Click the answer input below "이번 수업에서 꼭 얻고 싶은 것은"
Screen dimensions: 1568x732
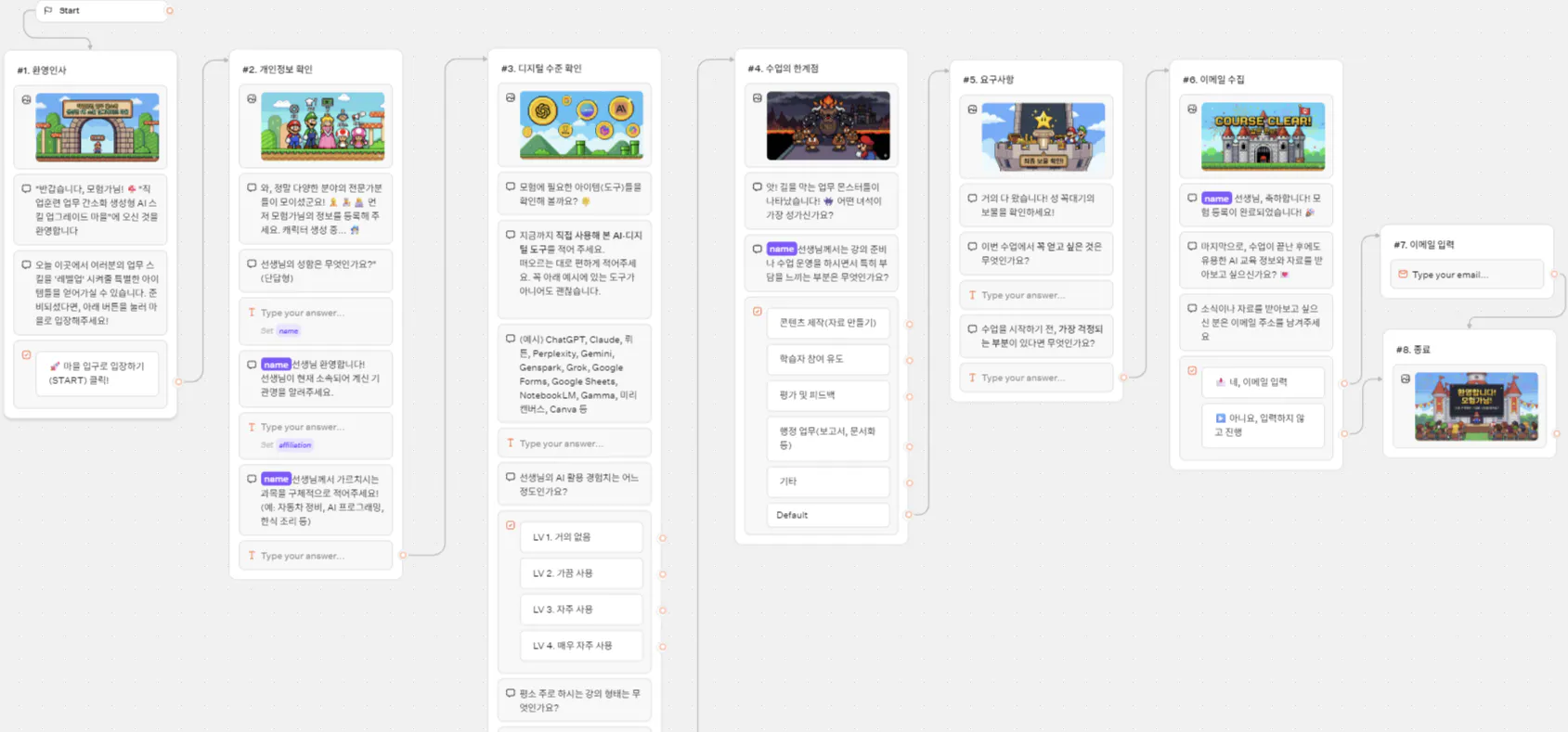coord(1036,295)
